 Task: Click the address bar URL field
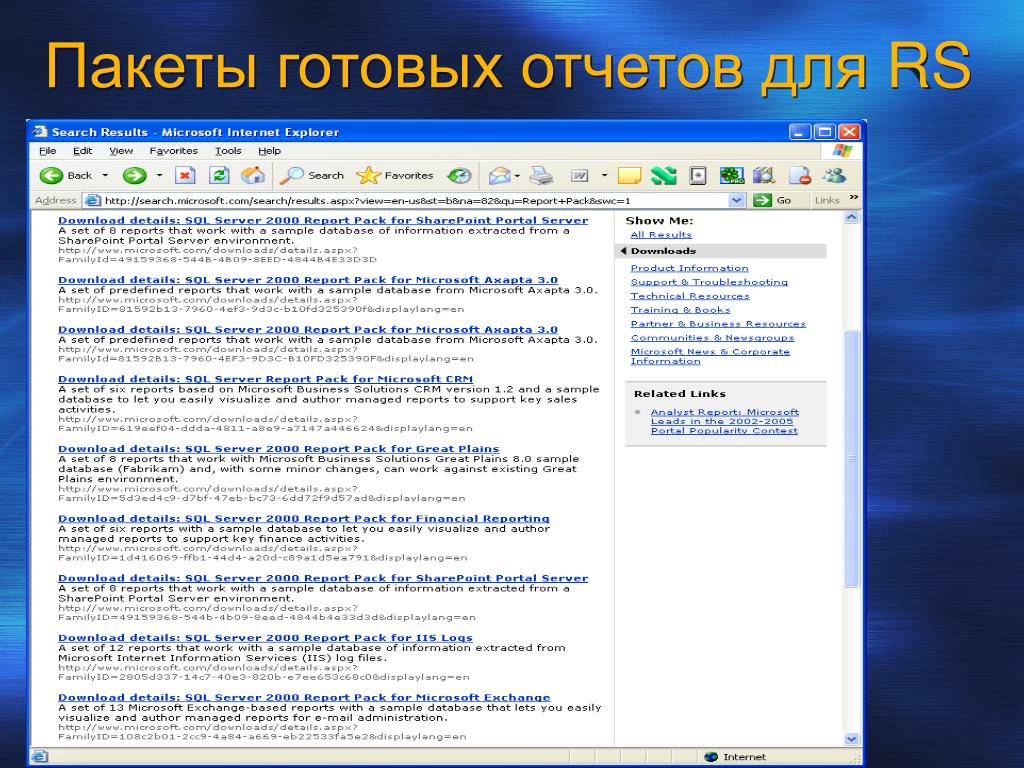pos(415,200)
